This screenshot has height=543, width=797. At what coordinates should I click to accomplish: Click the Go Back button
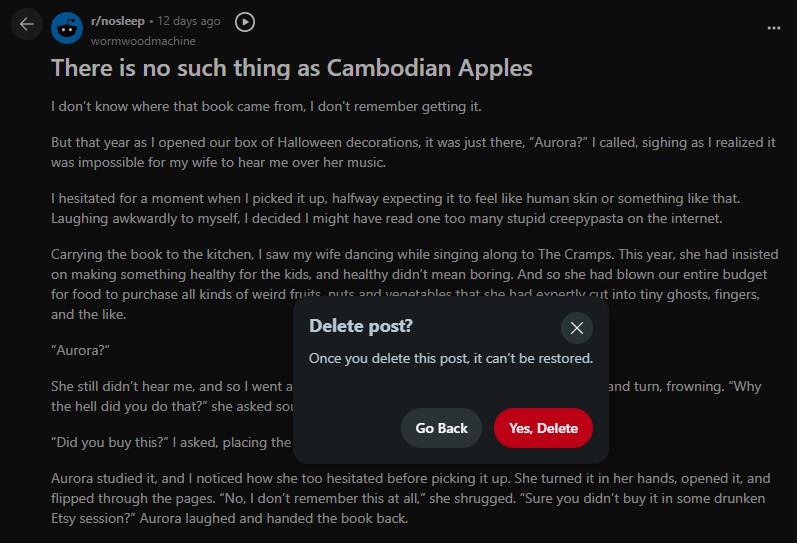click(x=441, y=428)
